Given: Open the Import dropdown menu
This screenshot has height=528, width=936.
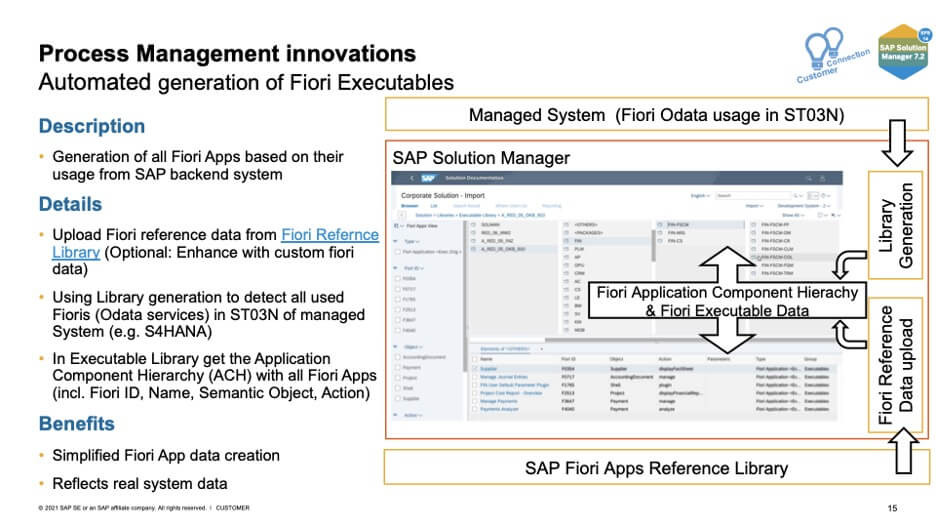Looking at the screenshot, I should 755,206.
